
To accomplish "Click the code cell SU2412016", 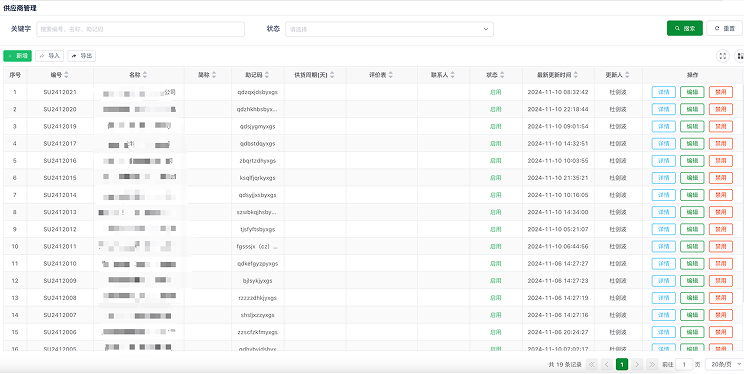I will click(x=60, y=160).
